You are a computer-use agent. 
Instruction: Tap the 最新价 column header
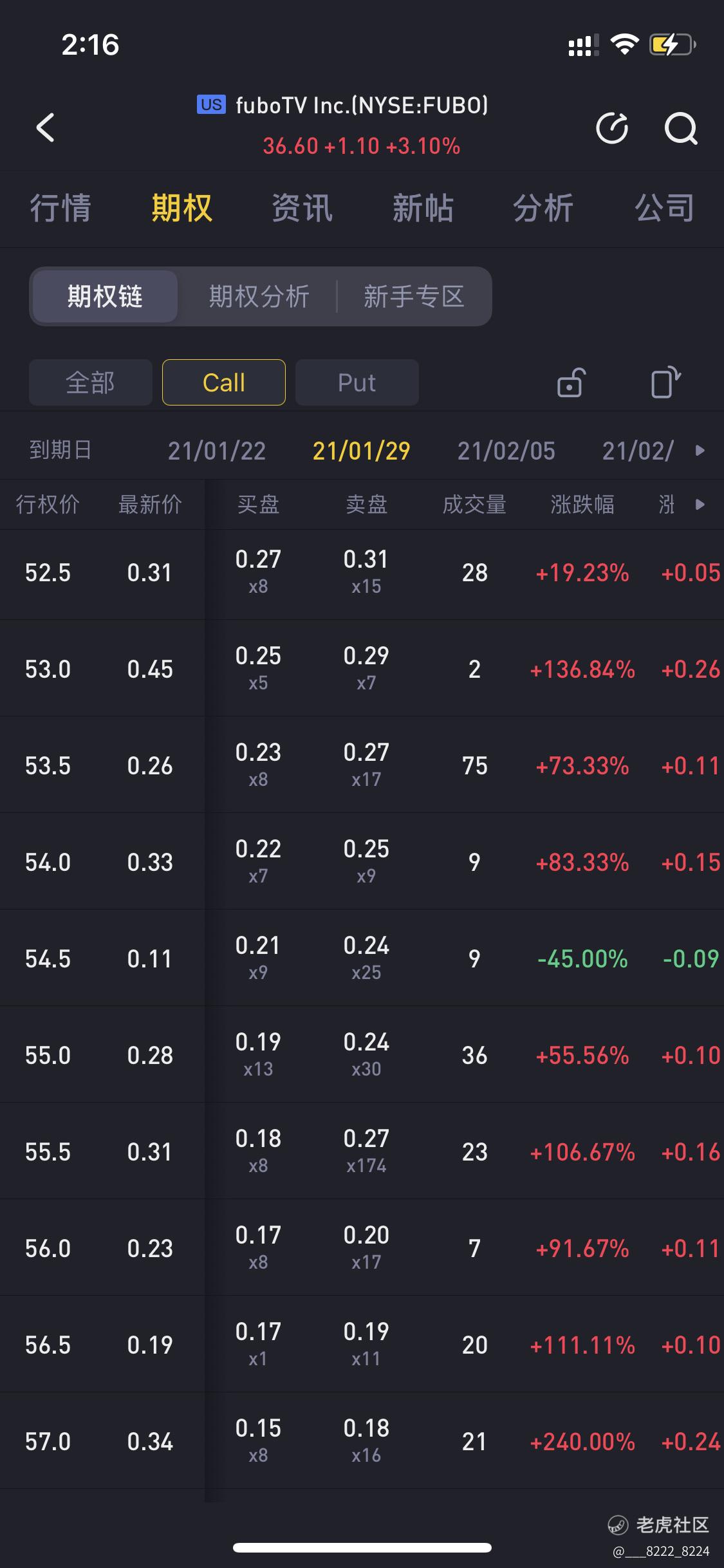click(x=150, y=504)
